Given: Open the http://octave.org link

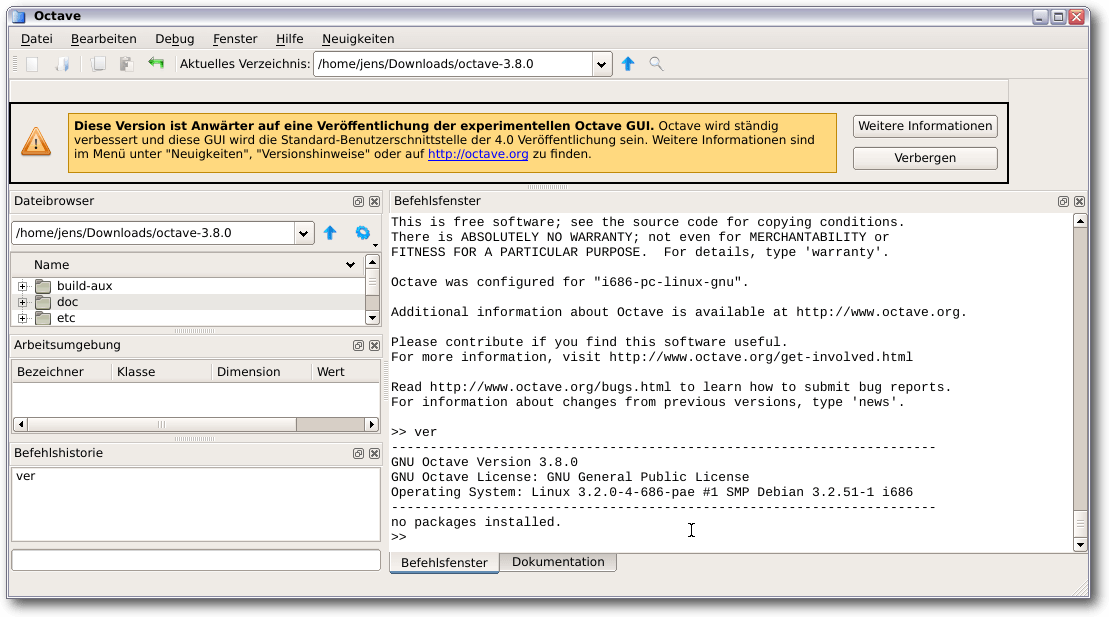Looking at the screenshot, I should pyautogui.click(x=478, y=154).
